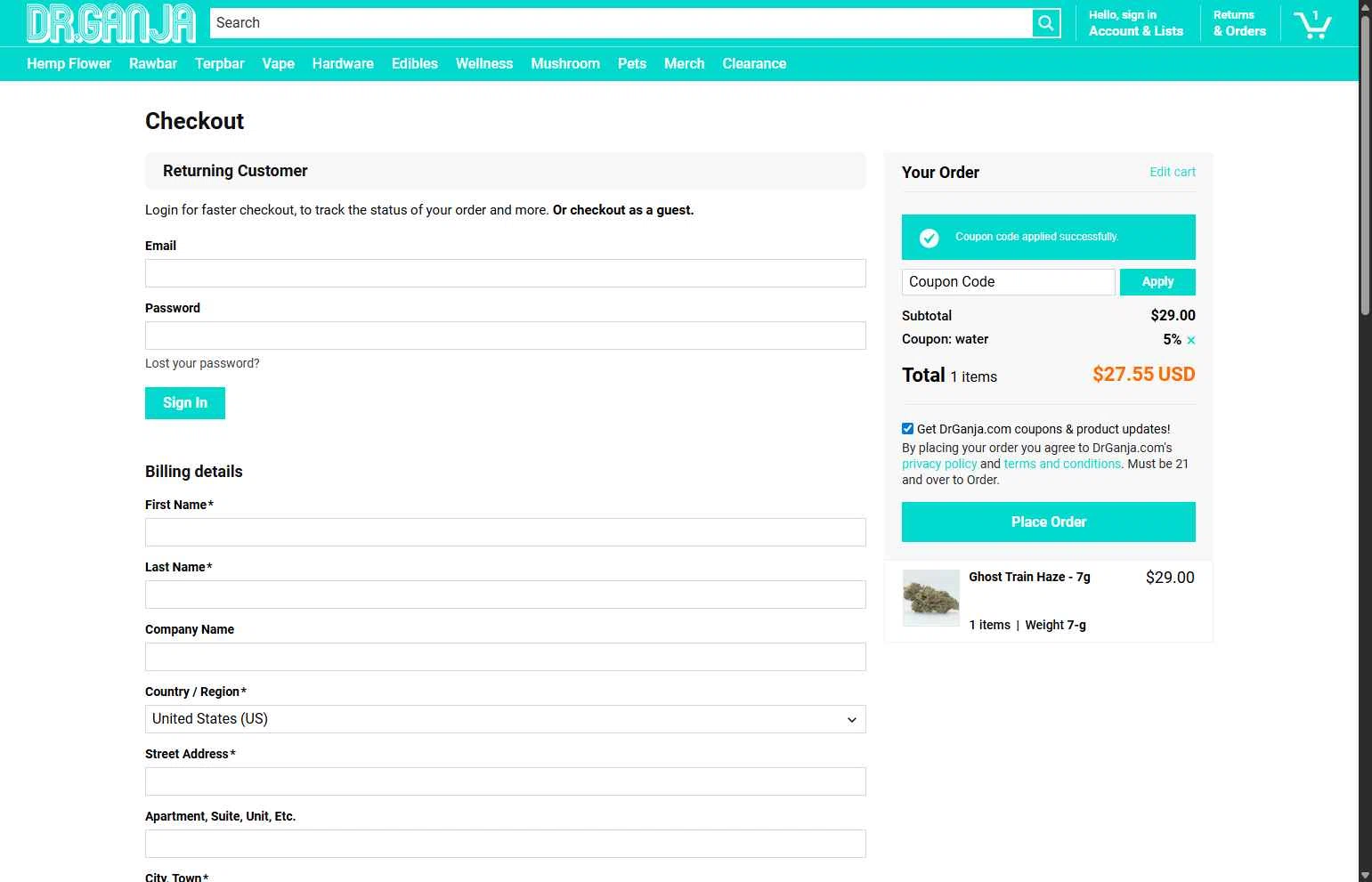Open the Edibles menu
The width and height of the screenshot is (1372, 882).
[415, 64]
